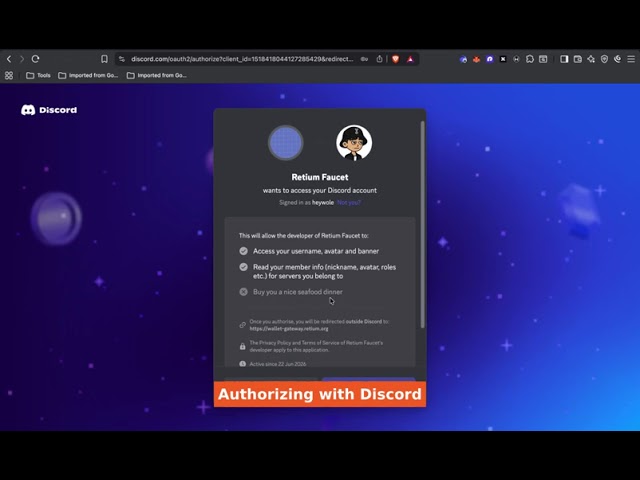Open the X extension icon
The image size is (640, 480).
(503, 59)
